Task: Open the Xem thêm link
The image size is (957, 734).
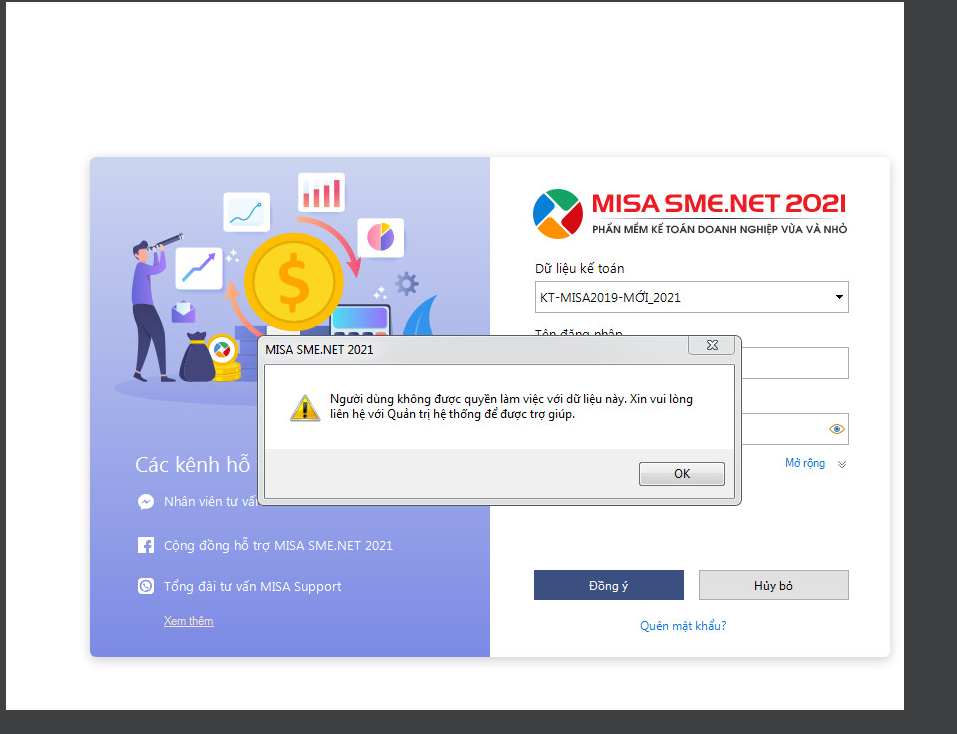Action: tap(189, 621)
